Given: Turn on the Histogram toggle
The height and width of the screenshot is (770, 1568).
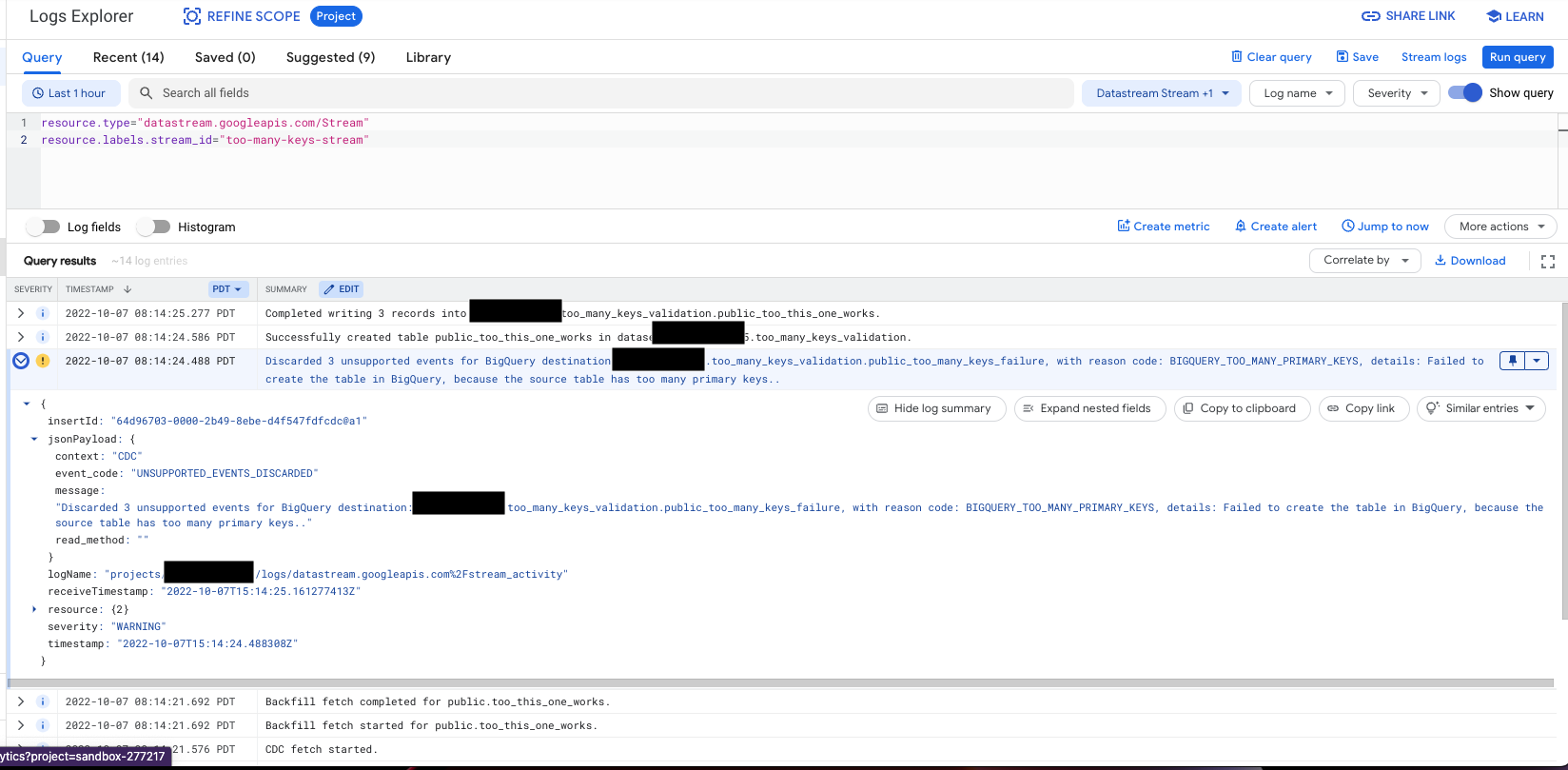Looking at the screenshot, I should 153,227.
